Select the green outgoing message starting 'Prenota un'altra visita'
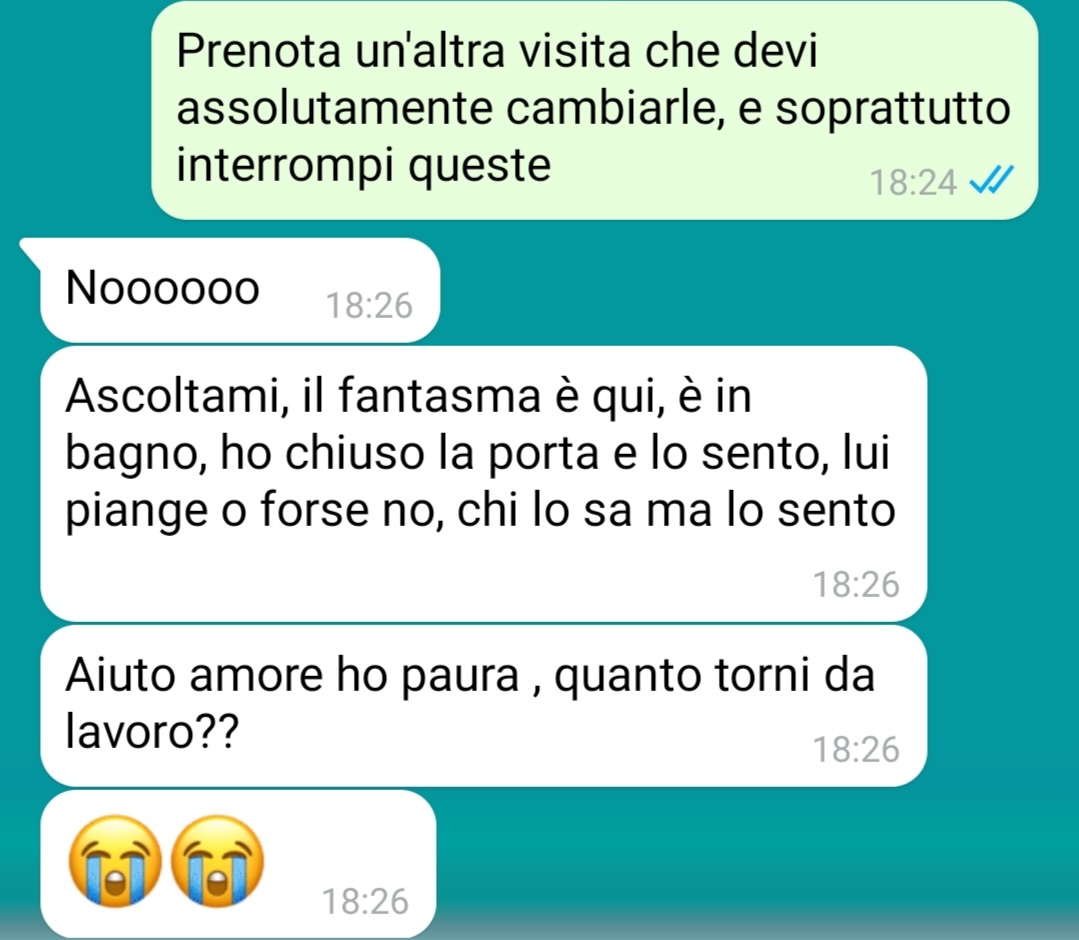The width and height of the screenshot is (1079, 940). point(595,110)
